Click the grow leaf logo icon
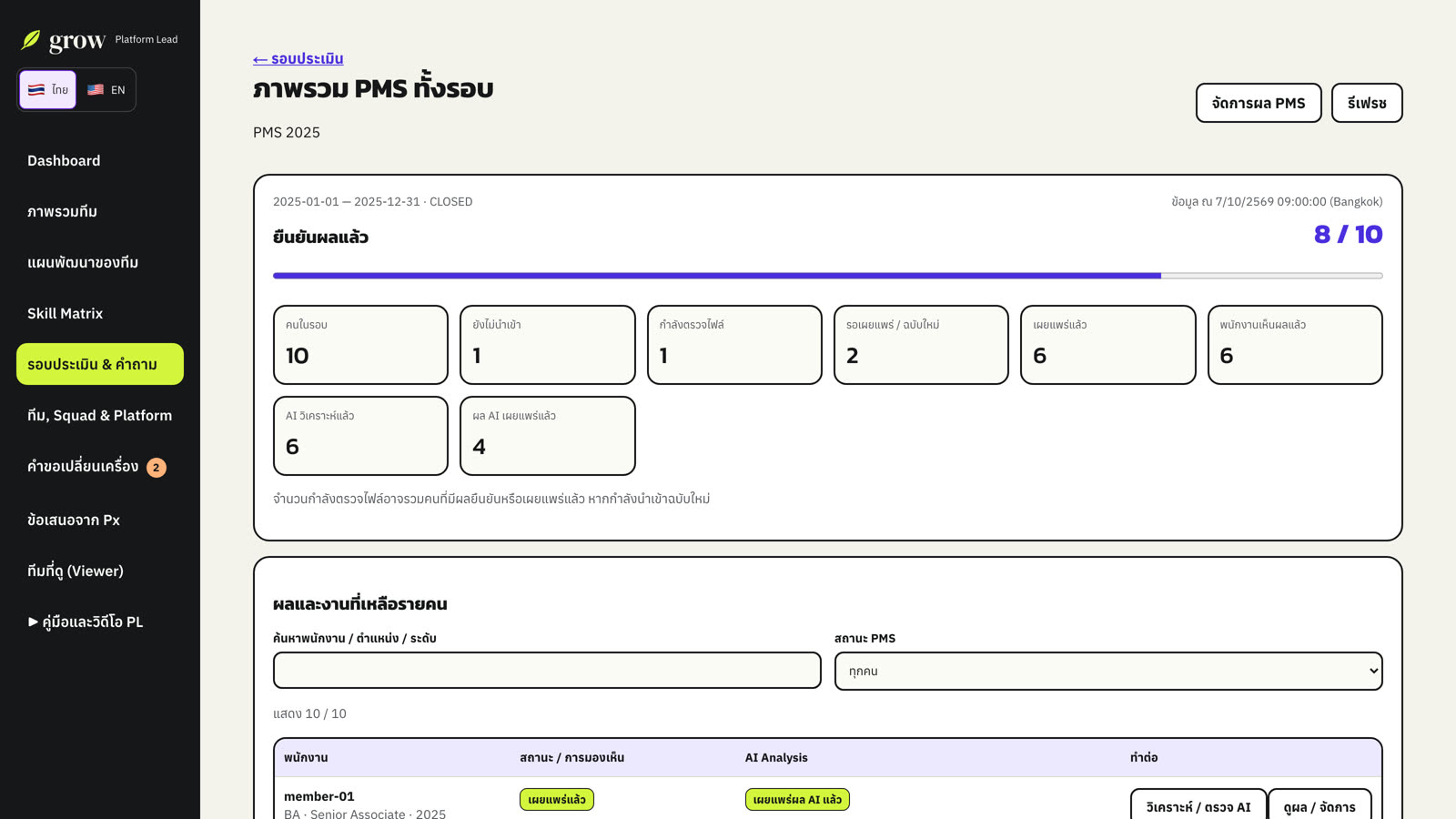This screenshot has width=1456, height=819. [x=31, y=40]
